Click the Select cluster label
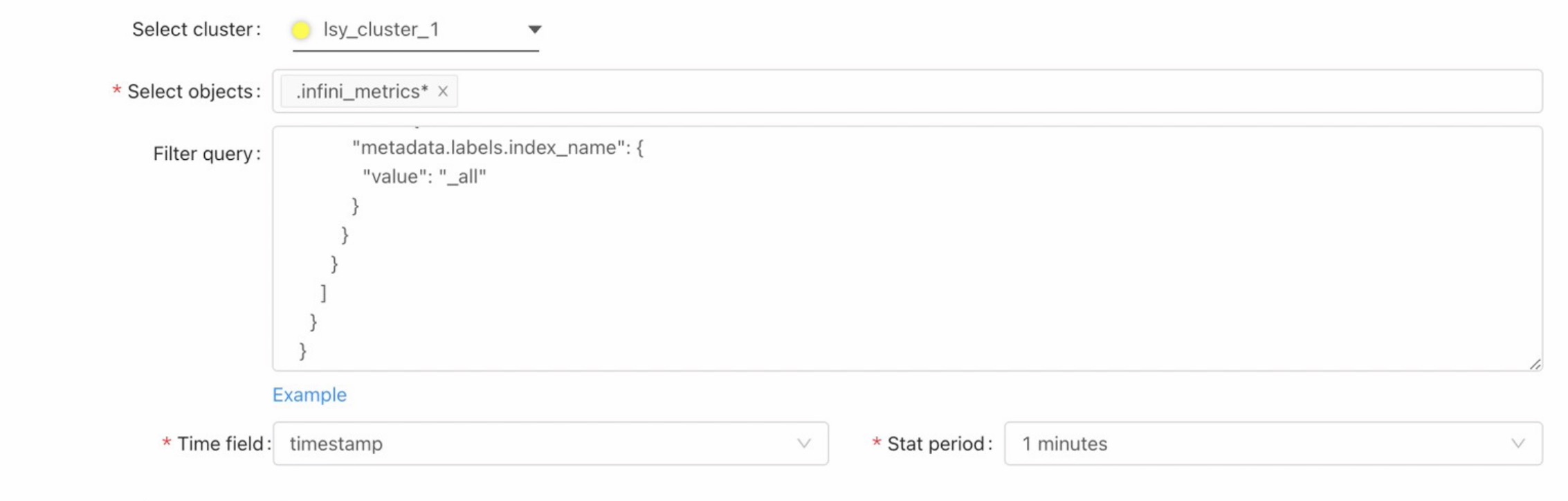 (192, 29)
